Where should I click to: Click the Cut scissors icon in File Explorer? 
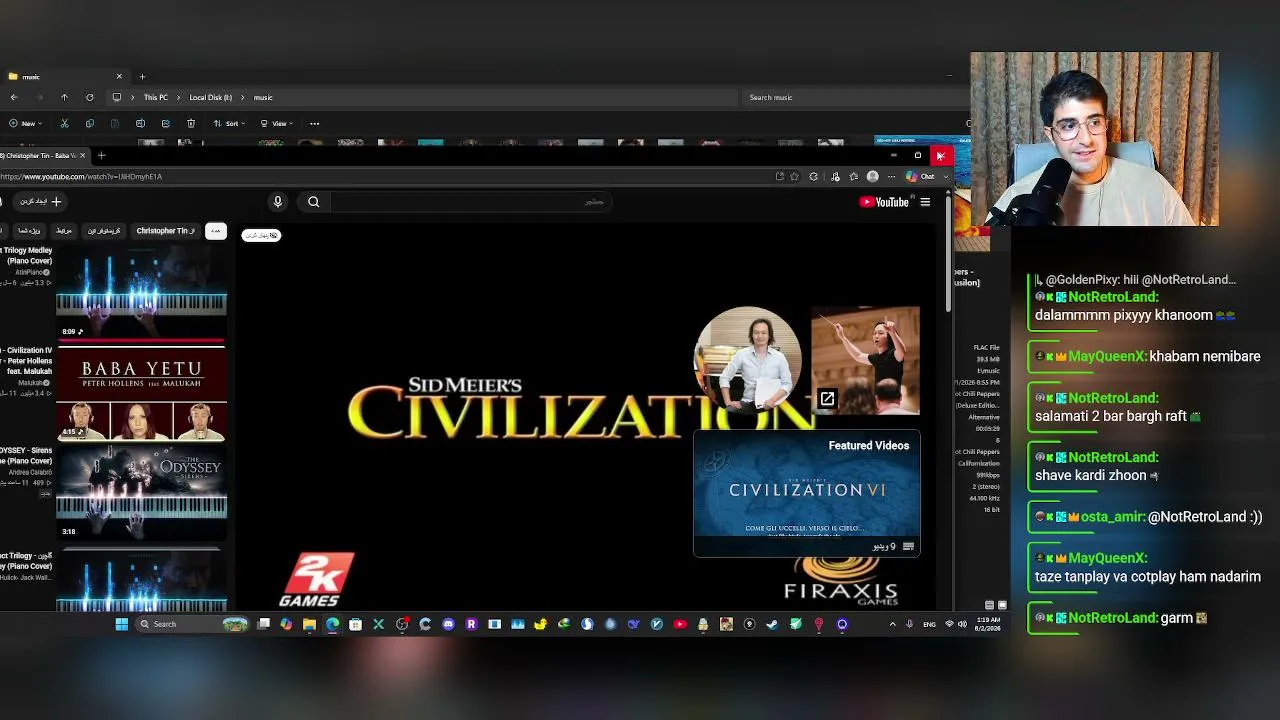(64, 124)
